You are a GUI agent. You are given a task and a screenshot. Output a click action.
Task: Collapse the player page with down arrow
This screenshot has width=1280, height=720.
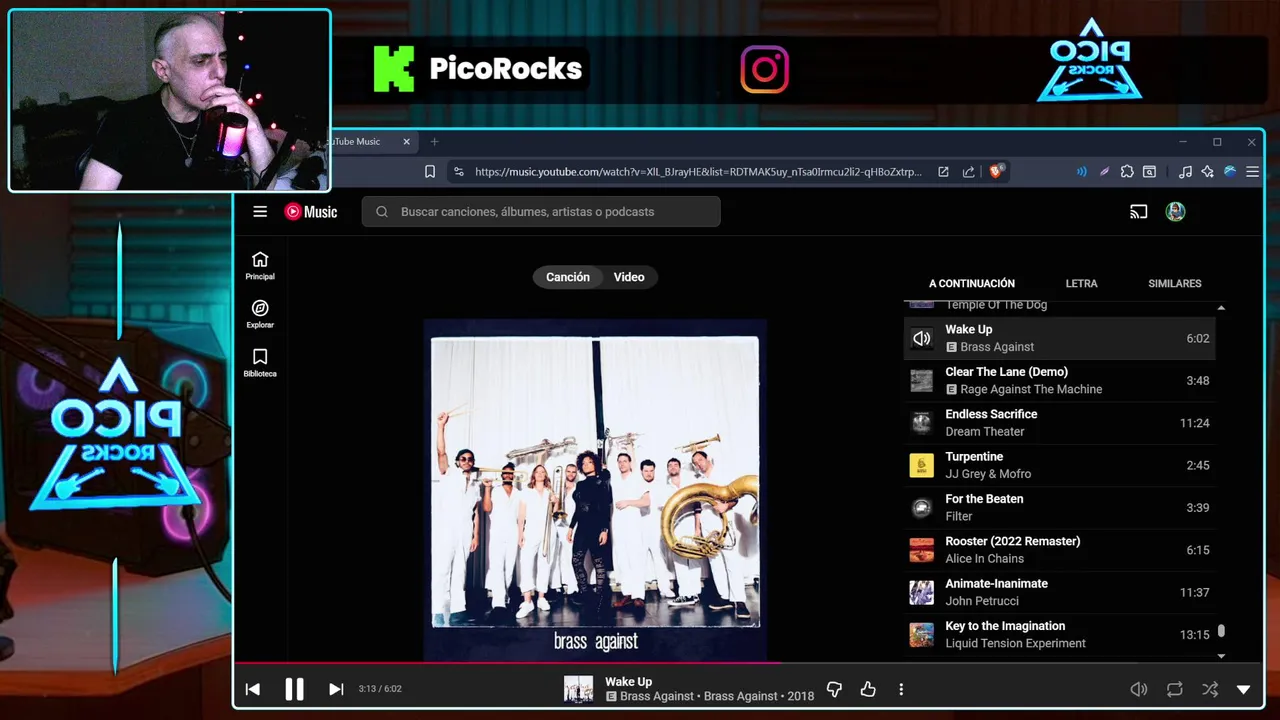1244,689
